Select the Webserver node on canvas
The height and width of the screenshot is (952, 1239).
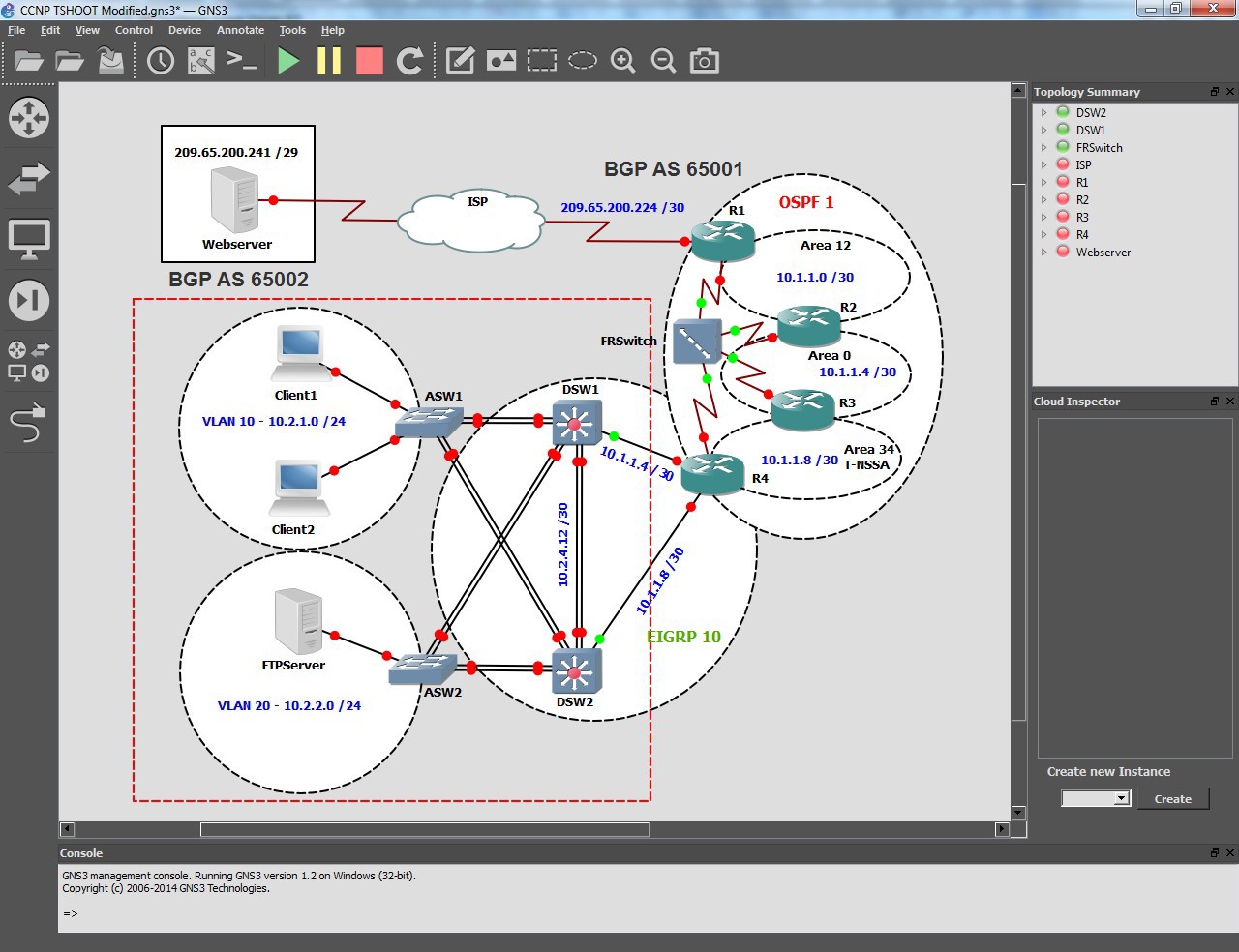click(235, 200)
